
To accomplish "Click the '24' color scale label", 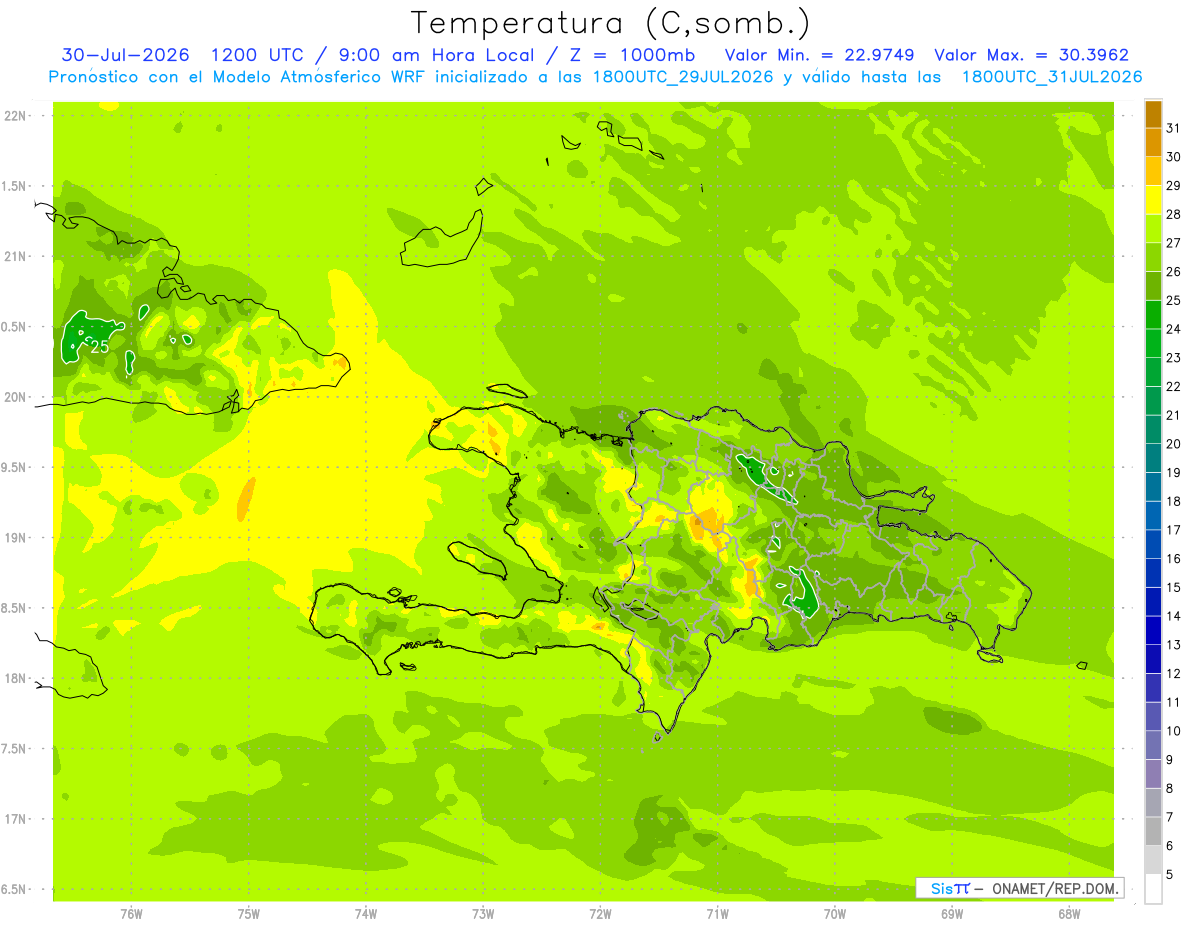I will tap(1174, 329).
